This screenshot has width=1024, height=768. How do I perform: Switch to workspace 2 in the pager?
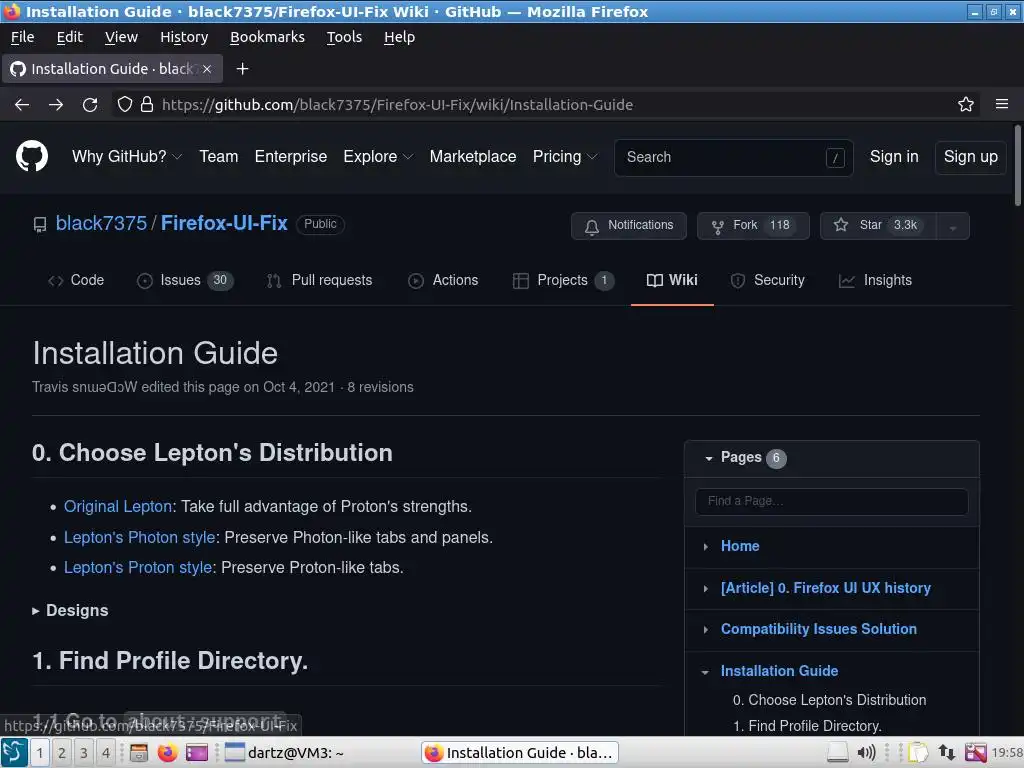point(61,752)
